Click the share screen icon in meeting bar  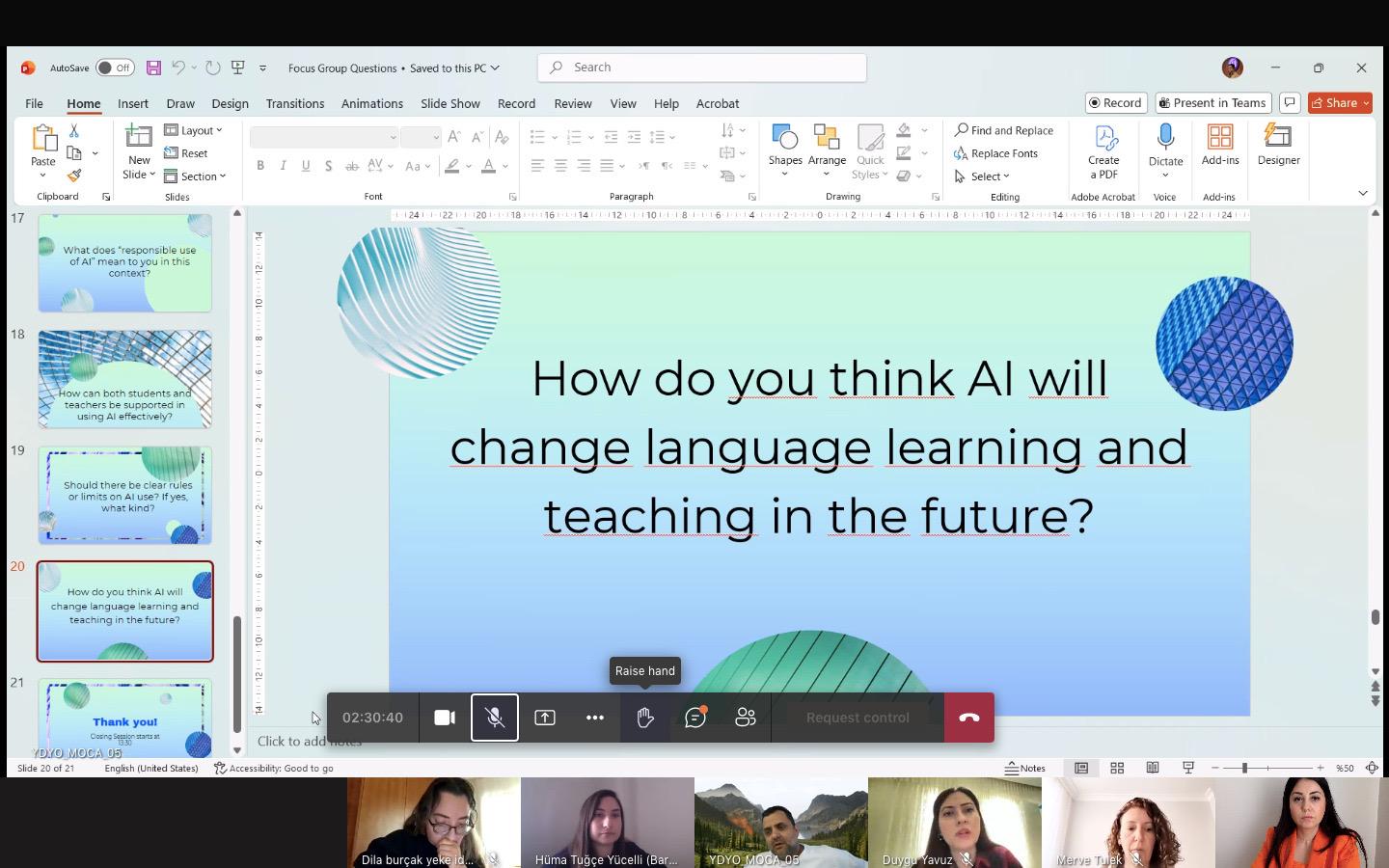[545, 718]
